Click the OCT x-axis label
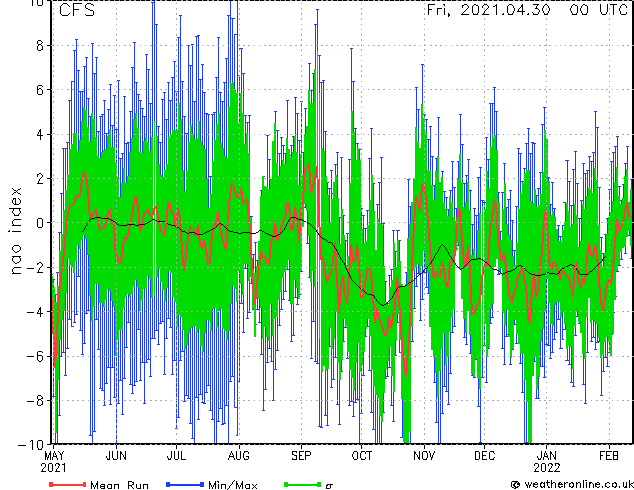The height and width of the screenshot is (490, 634). coord(361,456)
